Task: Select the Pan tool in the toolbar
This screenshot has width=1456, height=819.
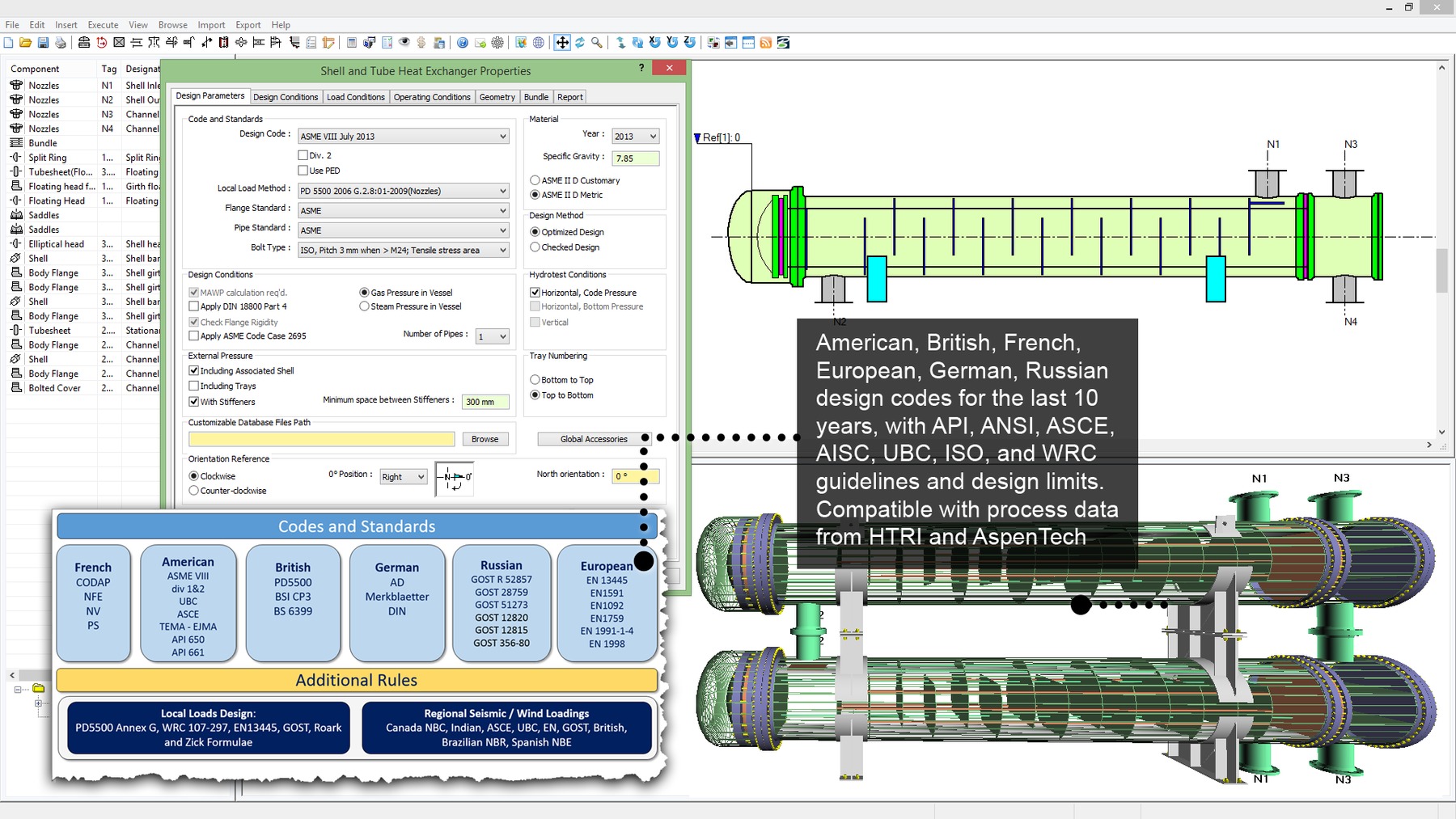Action: [x=562, y=42]
